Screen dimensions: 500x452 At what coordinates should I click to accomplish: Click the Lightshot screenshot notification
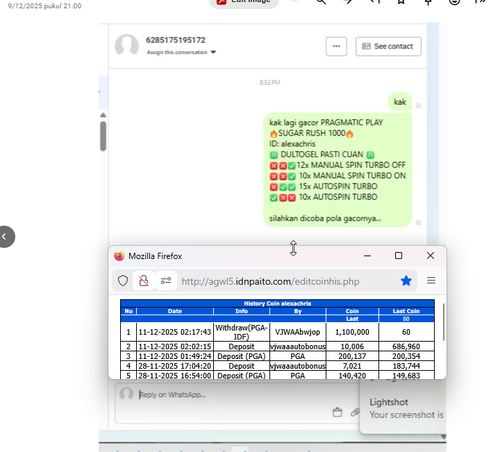click(403, 407)
